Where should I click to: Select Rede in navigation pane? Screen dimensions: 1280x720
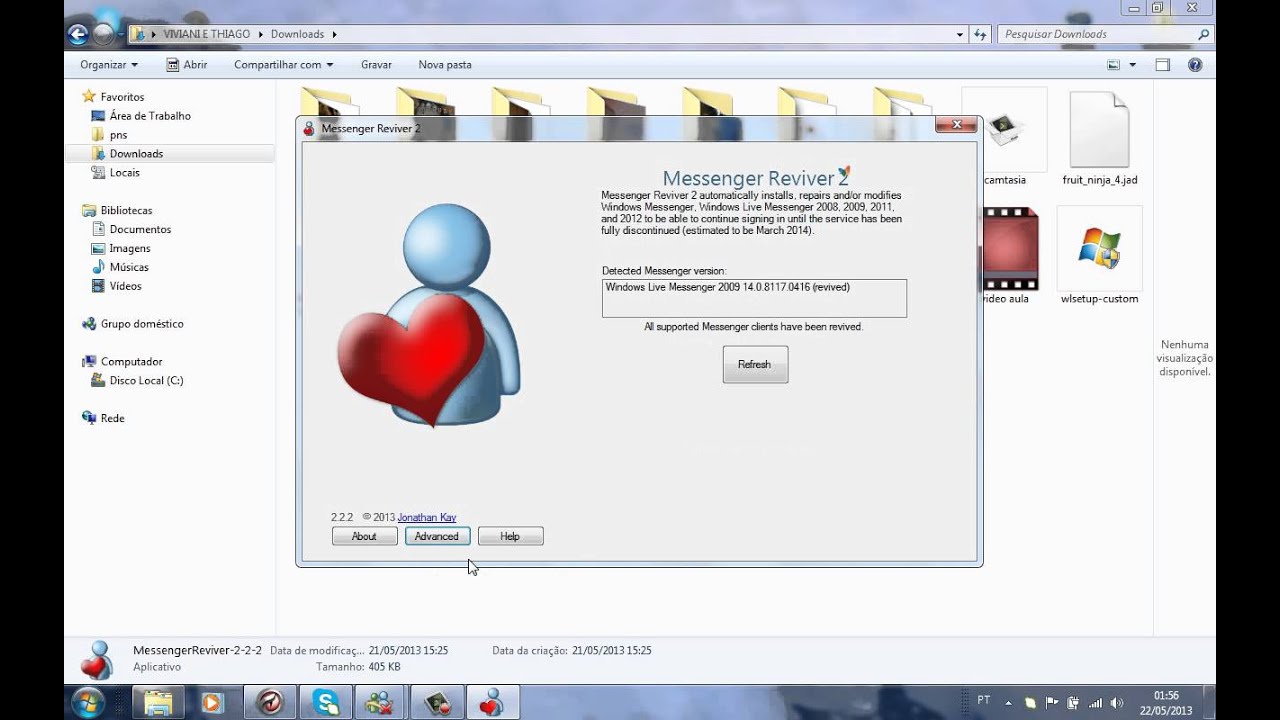click(112, 419)
